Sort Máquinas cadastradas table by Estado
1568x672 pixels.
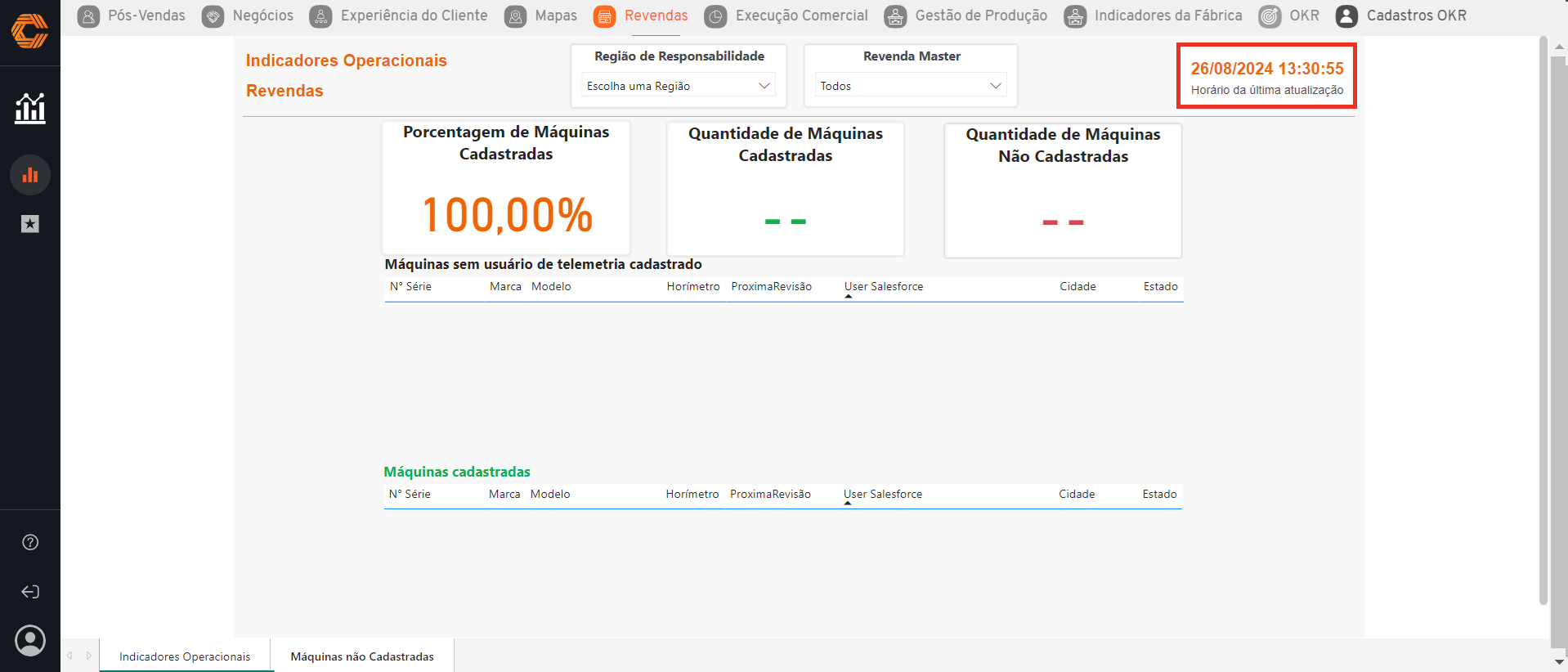(1159, 495)
